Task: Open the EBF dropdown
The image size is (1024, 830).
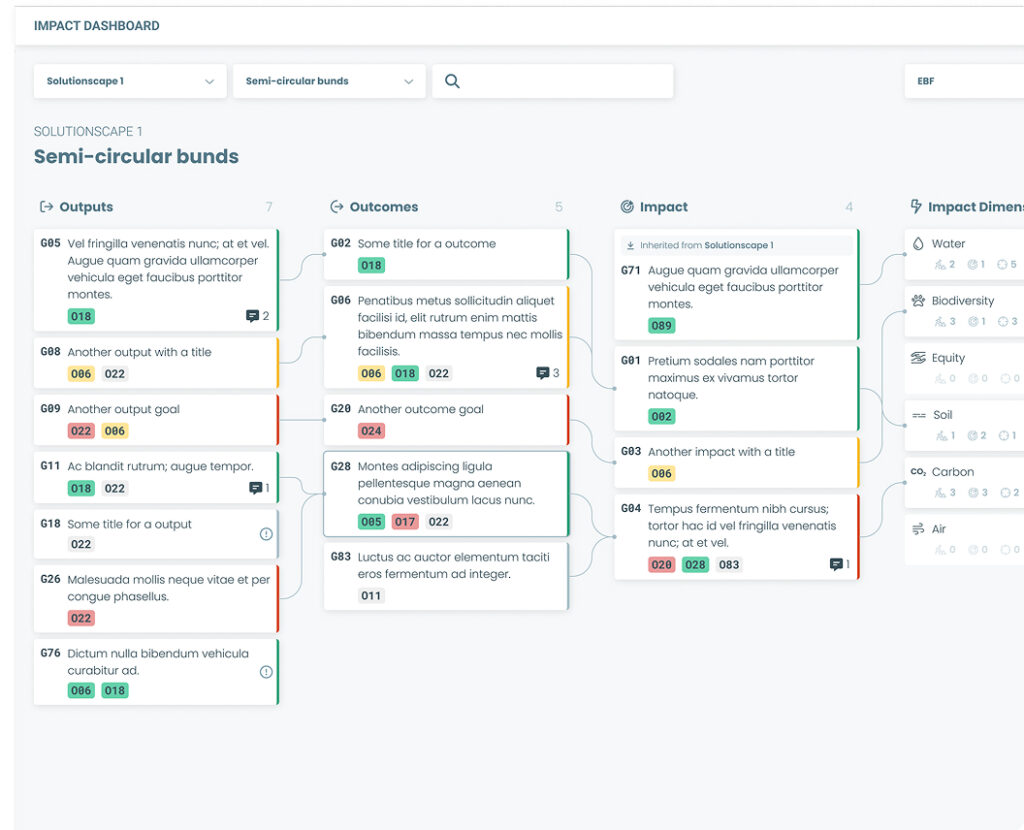Action: coord(963,82)
